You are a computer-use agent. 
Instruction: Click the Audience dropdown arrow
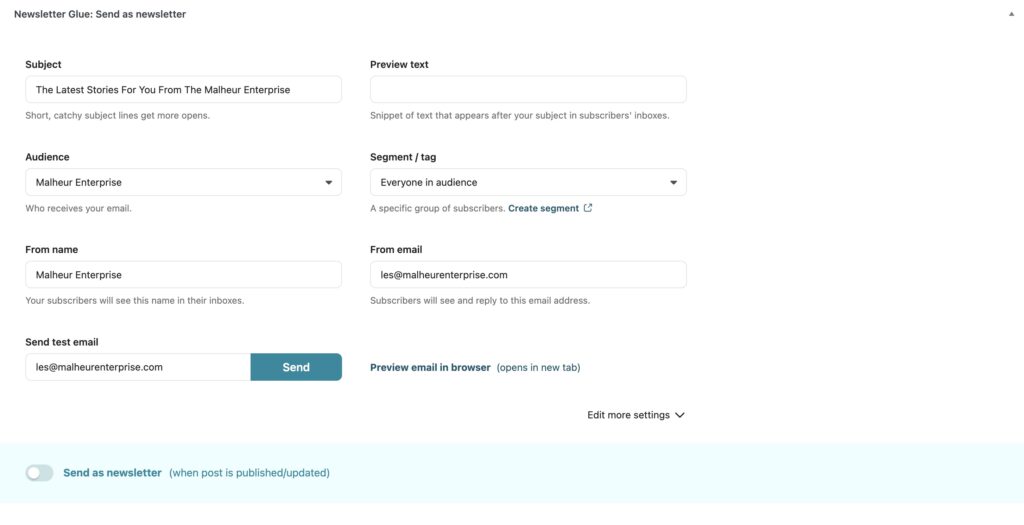tap(329, 183)
